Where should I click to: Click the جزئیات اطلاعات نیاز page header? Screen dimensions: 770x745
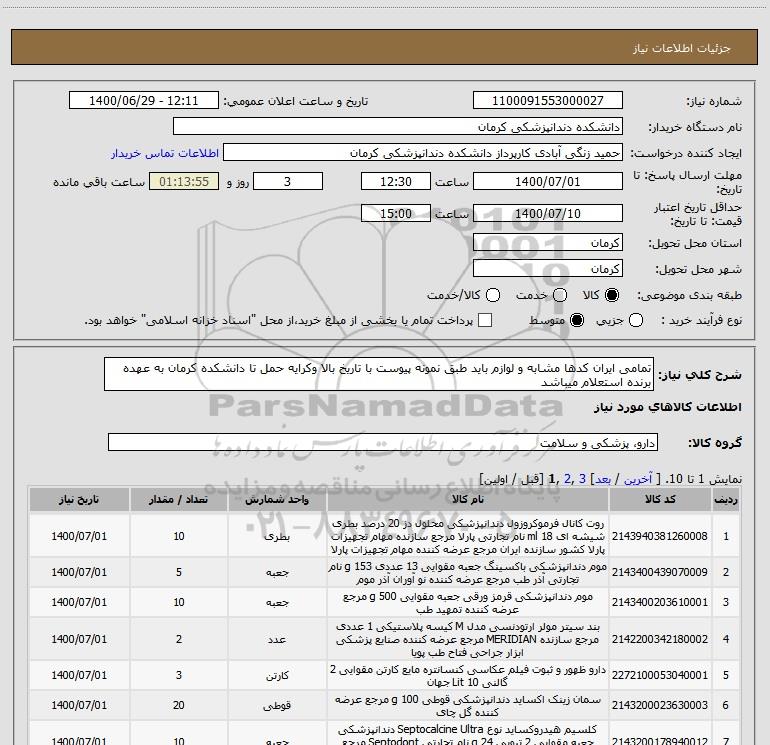click(681, 48)
